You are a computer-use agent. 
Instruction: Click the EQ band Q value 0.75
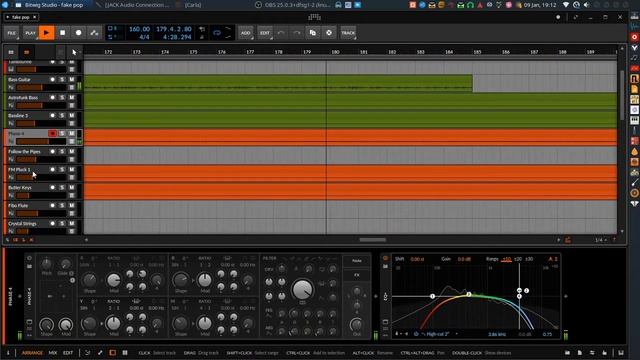(x=547, y=334)
